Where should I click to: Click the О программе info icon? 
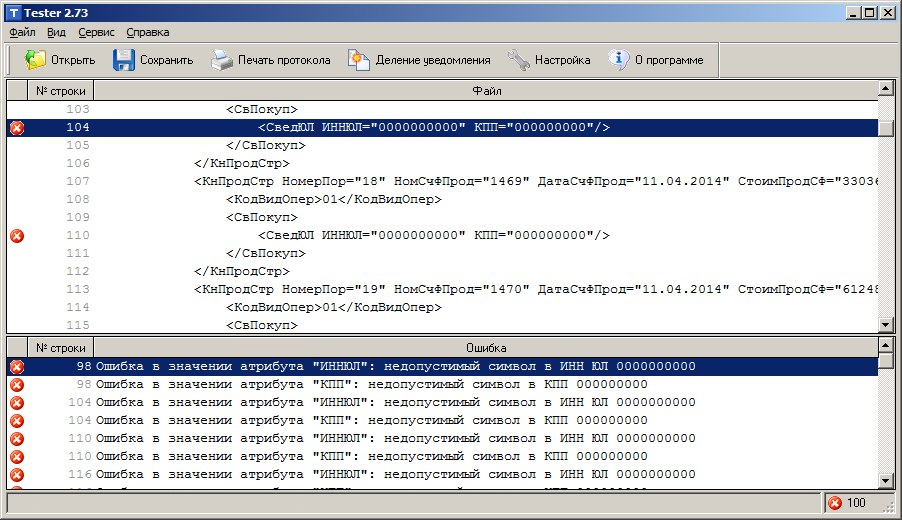tap(619, 60)
